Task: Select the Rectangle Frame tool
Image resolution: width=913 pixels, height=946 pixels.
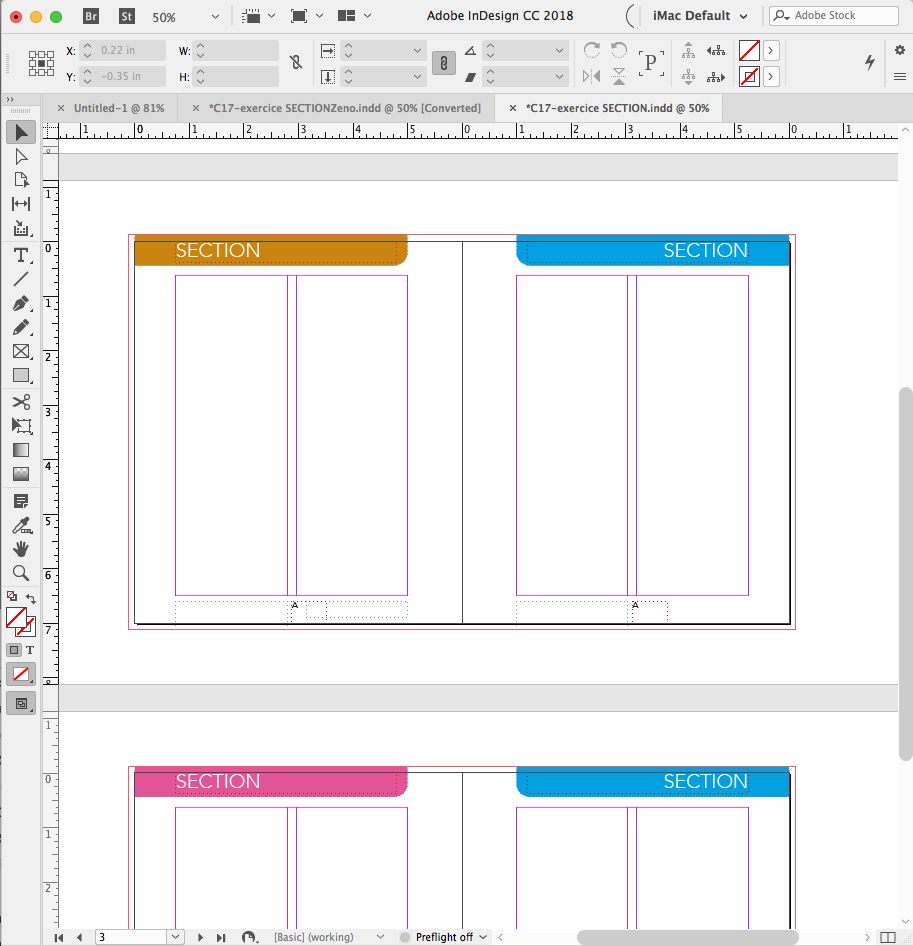Action: click(x=21, y=351)
